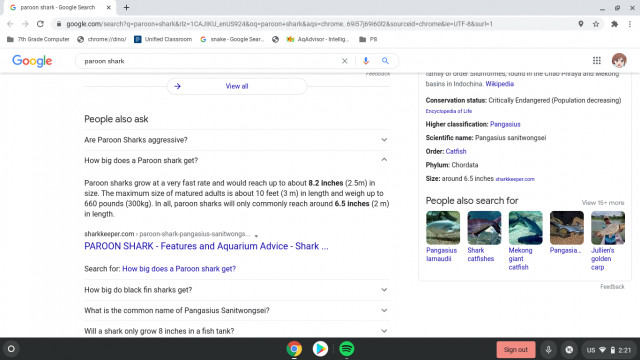Open Chrome from the shelf
Image resolution: width=640 pixels, height=360 pixels.
coord(294,349)
